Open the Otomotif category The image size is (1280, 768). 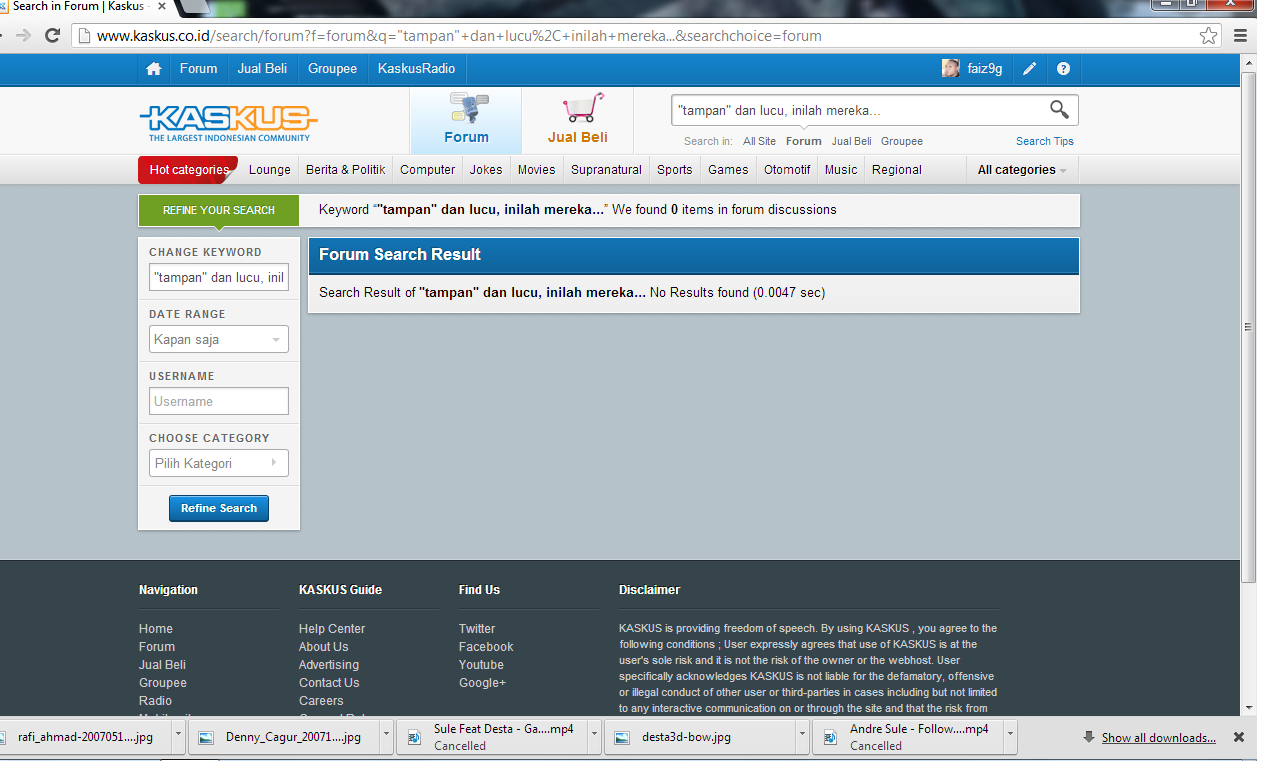(x=787, y=169)
